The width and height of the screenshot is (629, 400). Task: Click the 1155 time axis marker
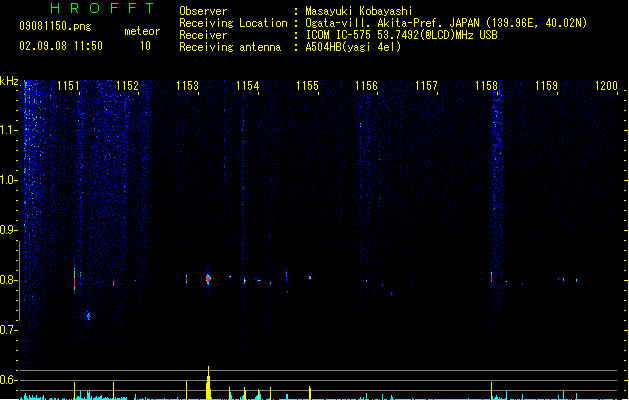(307, 86)
